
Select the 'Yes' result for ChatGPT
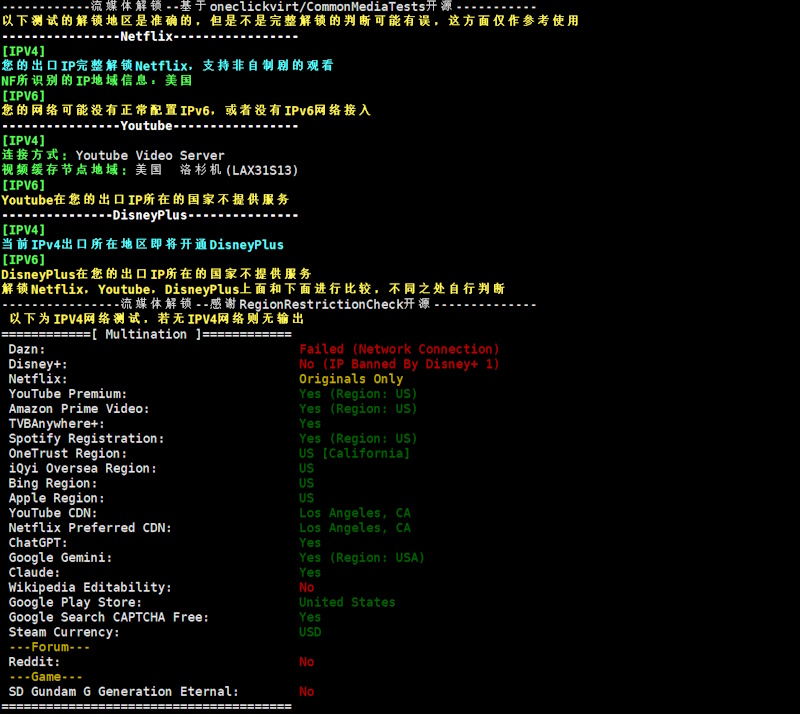(x=310, y=543)
